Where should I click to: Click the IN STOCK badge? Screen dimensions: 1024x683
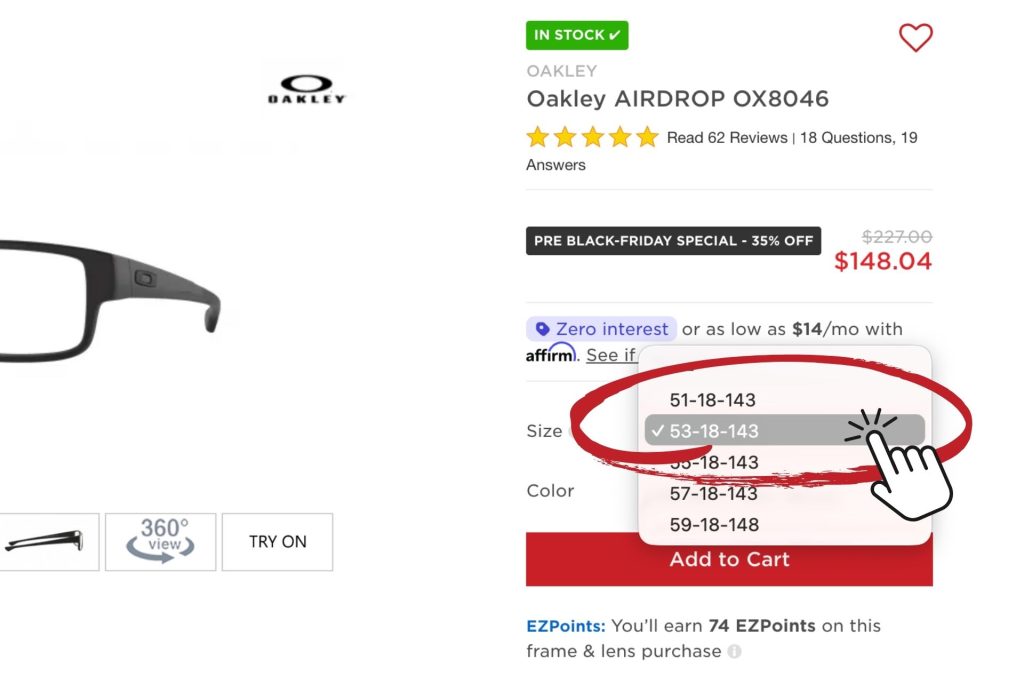(x=577, y=35)
